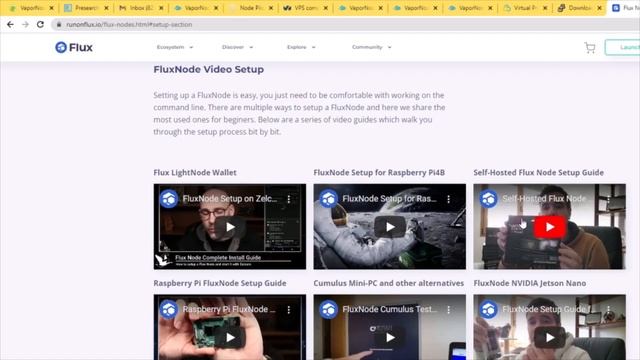This screenshot has width=640, height=360.
Task: Switch to the Inbox Gmail tab
Action: point(140,8)
